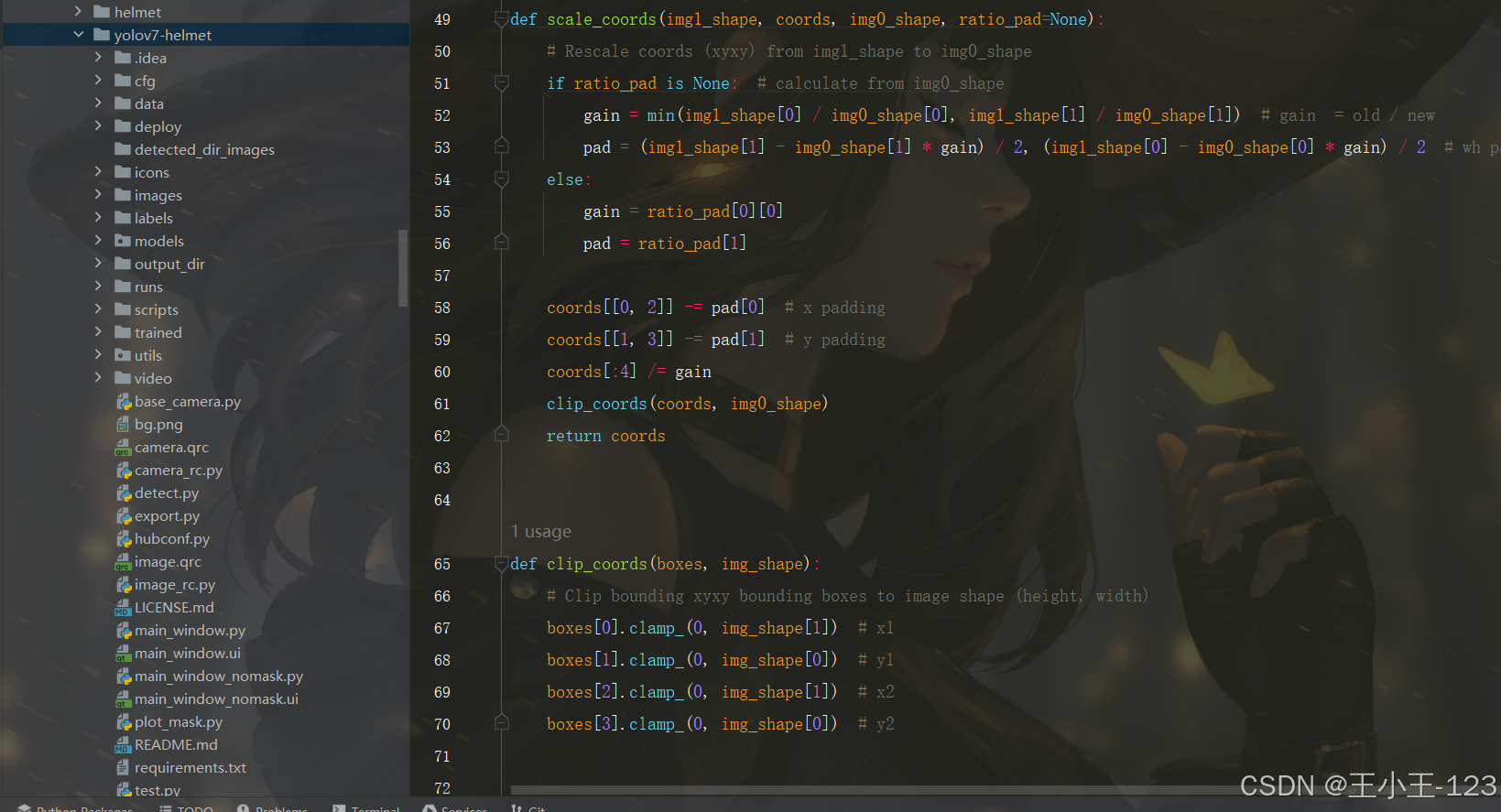Click the fold end marker at line 70

[x=501, y=723]
